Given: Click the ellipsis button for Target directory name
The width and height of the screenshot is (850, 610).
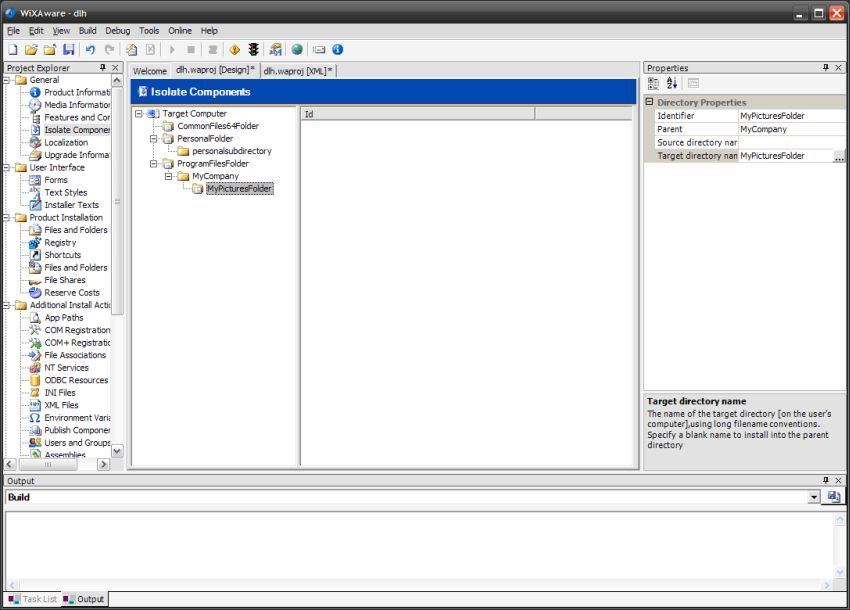Looking at the screenshot, I should pyautogui.click(x=839, y=156).
